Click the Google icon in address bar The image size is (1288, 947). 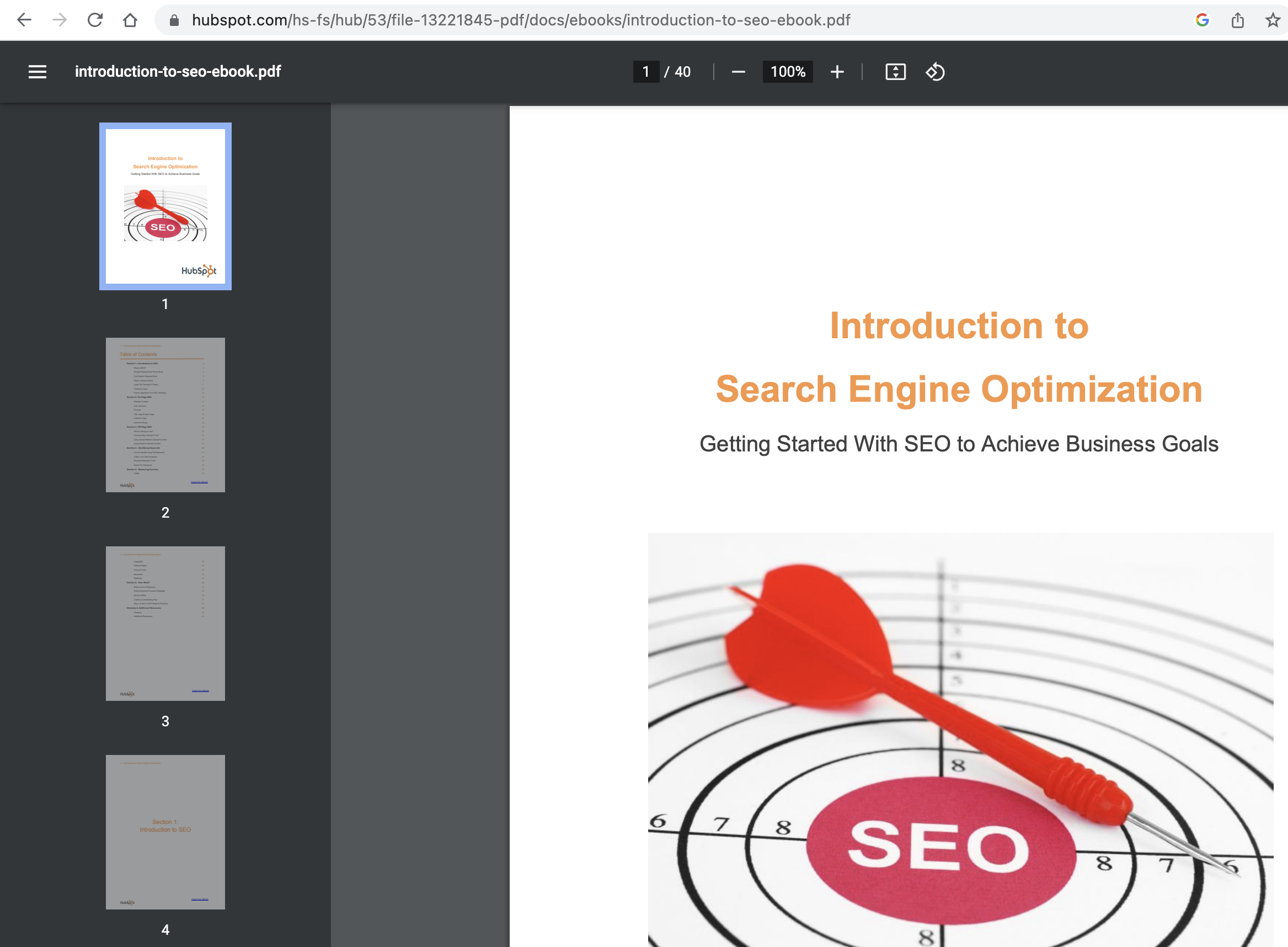(x=1202, y=20)
